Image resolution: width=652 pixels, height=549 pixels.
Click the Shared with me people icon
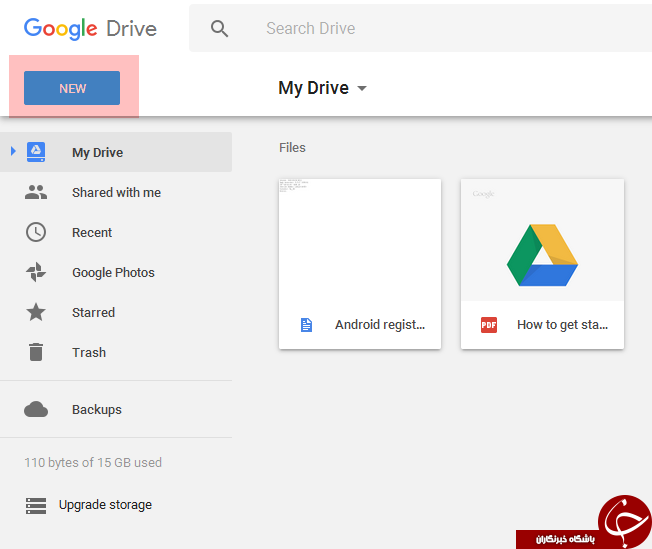pos(36,192)
